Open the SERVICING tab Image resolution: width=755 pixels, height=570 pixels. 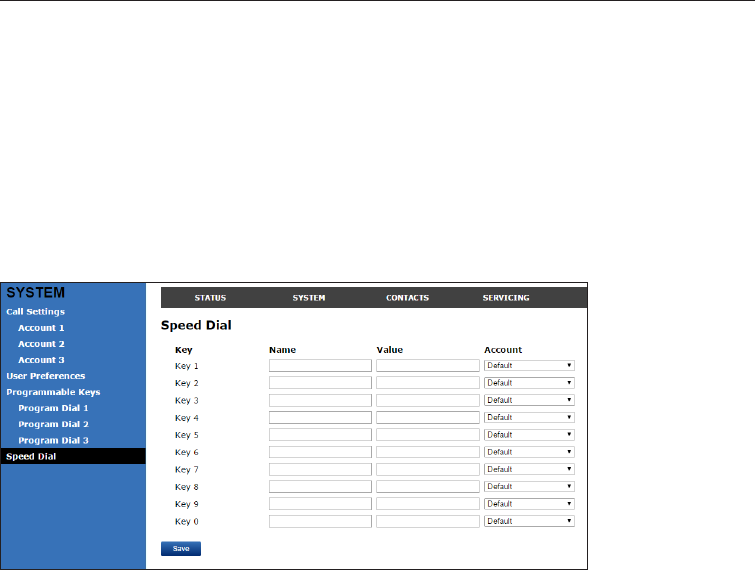pos(506,298)
